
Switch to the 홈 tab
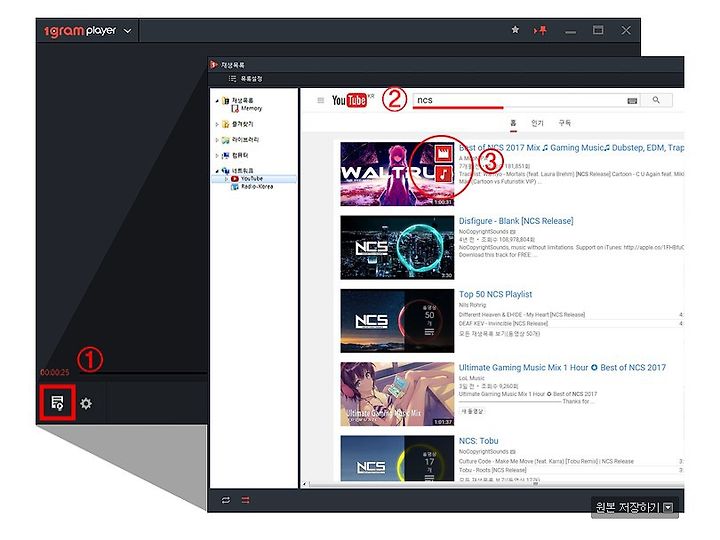(513, 123)
